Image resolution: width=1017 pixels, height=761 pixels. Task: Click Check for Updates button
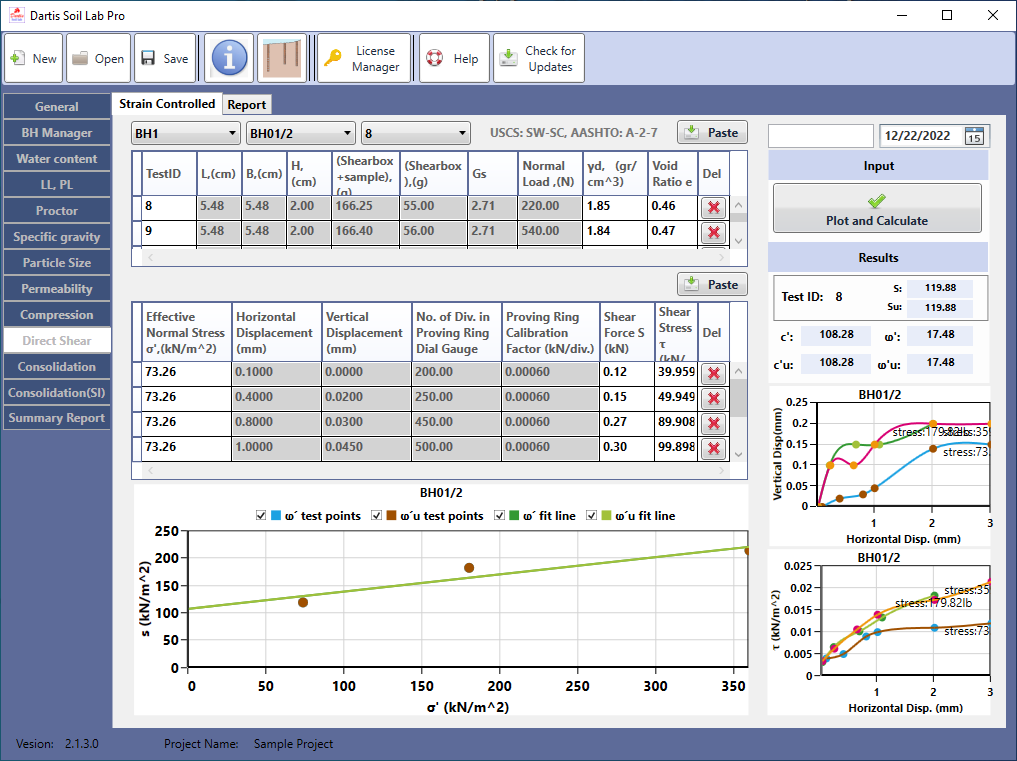coord(539,58)
